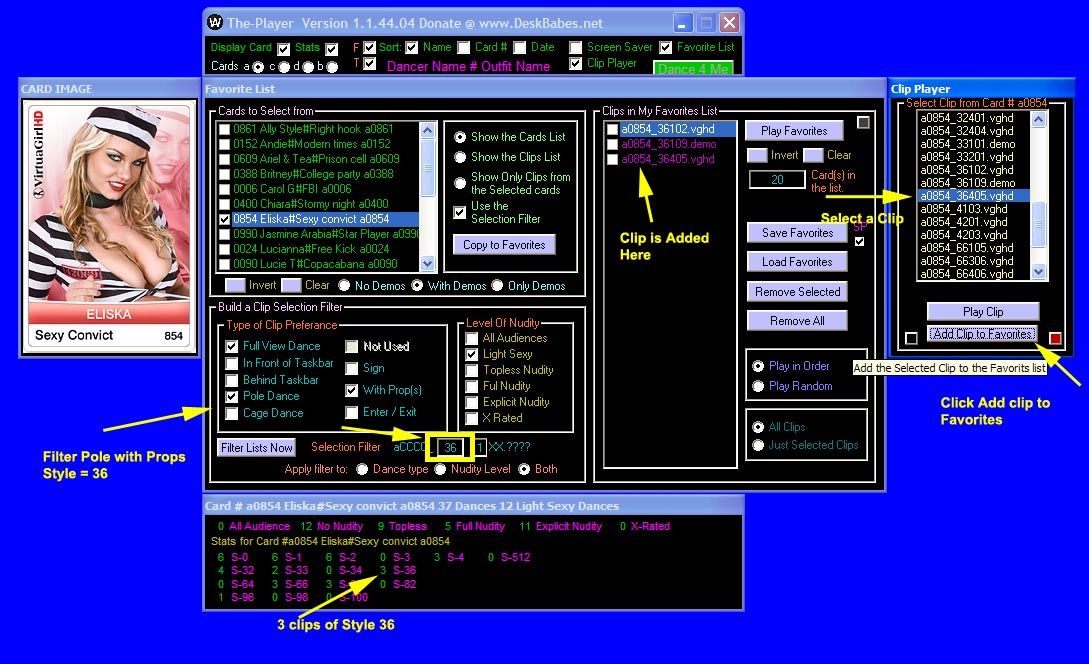
Task: Click the Eliska Sexy Convict card image
Action: (x=109, y=227)
